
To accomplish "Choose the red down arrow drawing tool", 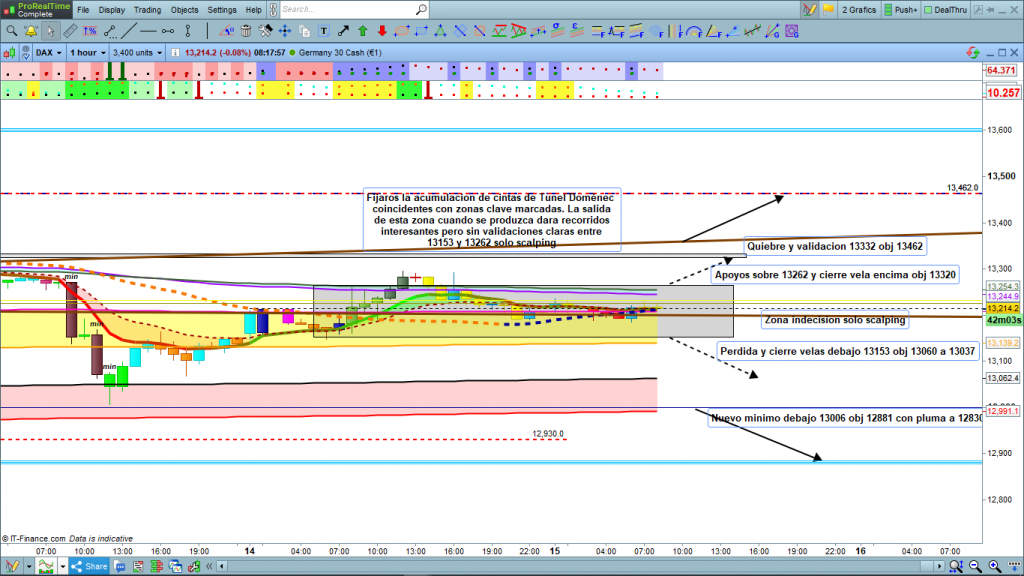I will pyautogui.click(x=382, y=31).
